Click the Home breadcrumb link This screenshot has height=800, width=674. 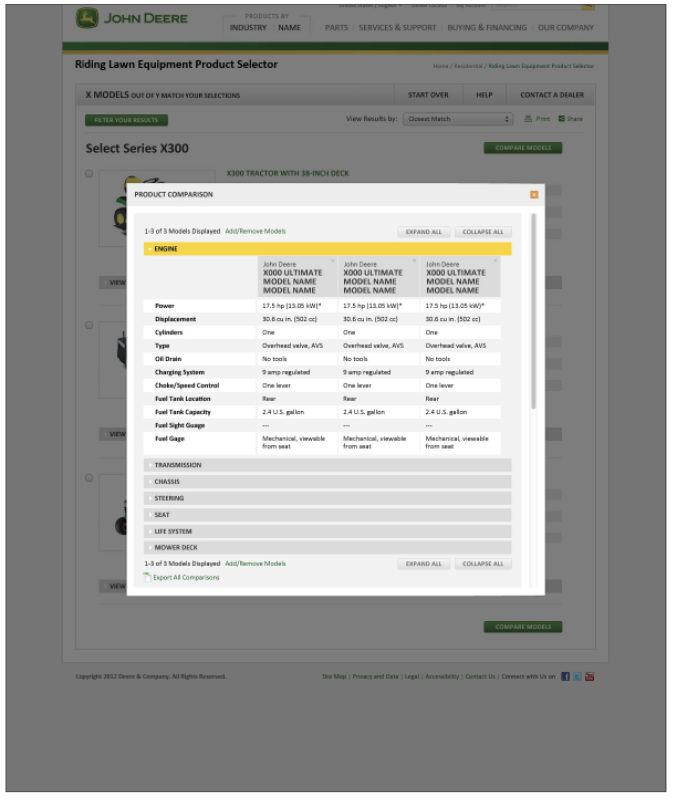tap(440, 66)
